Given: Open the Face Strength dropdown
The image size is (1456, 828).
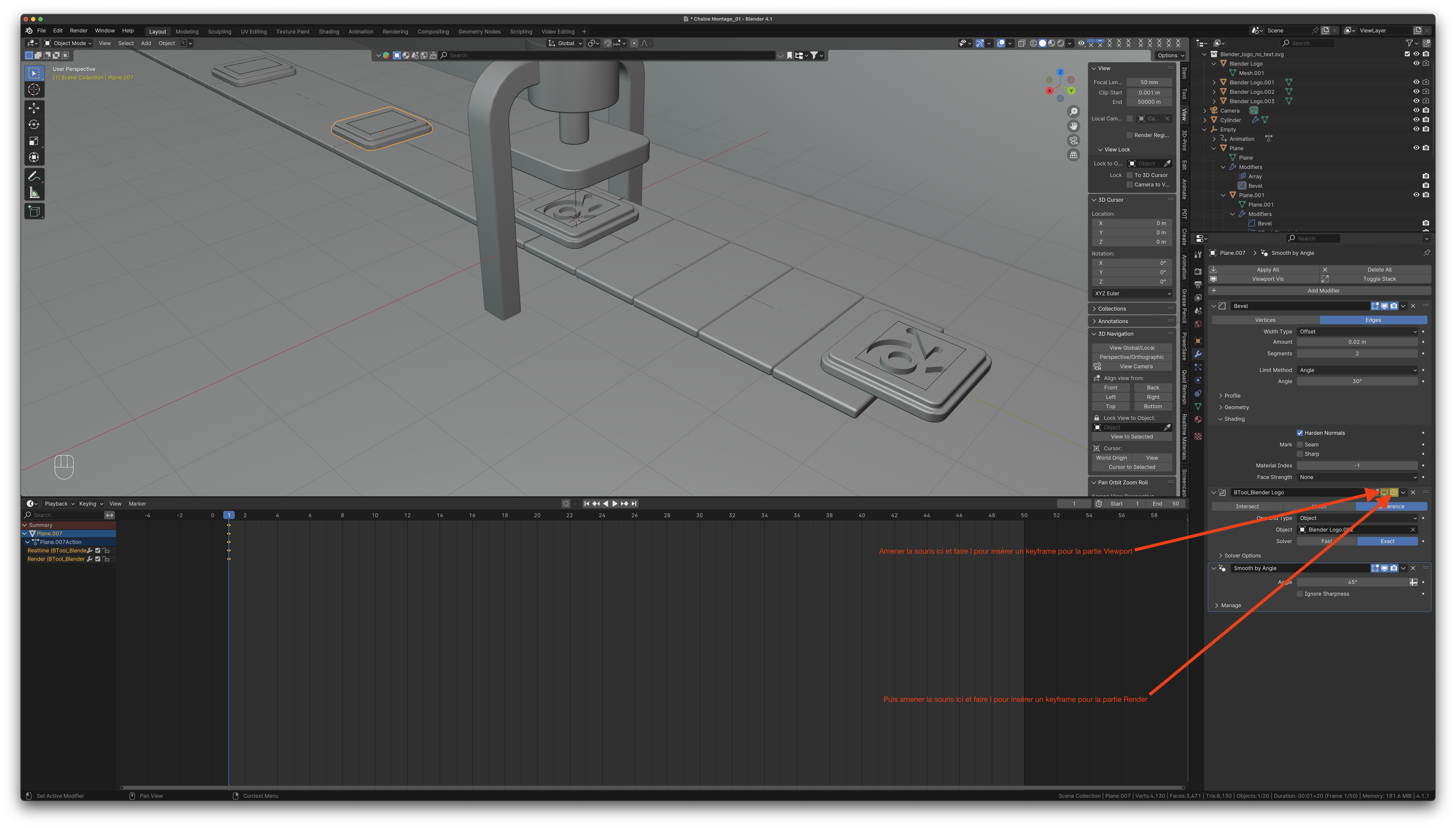Looking at the screenshot, I should [x=1357, y=477].
